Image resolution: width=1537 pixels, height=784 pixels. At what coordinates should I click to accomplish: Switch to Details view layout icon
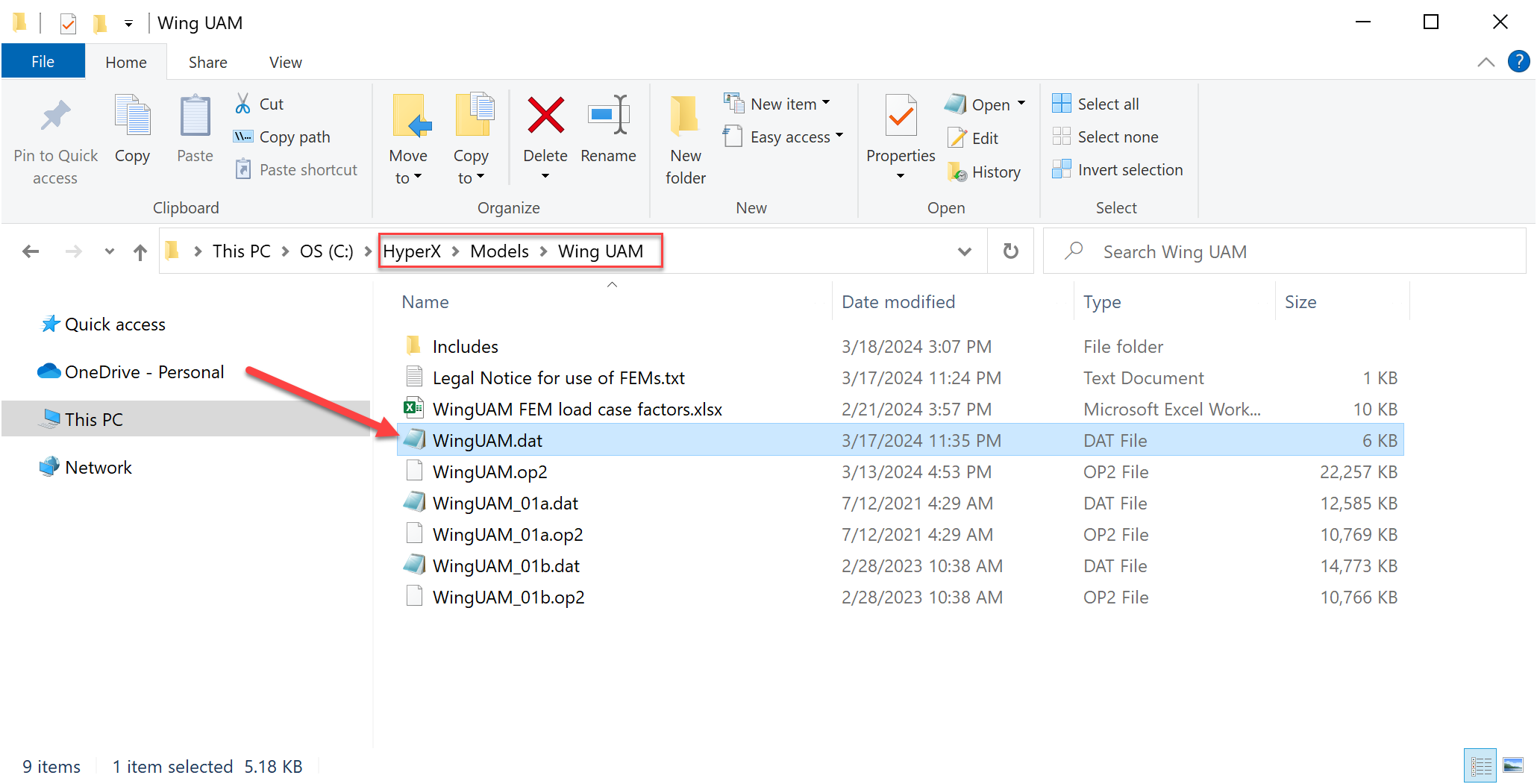point(1480,765)
